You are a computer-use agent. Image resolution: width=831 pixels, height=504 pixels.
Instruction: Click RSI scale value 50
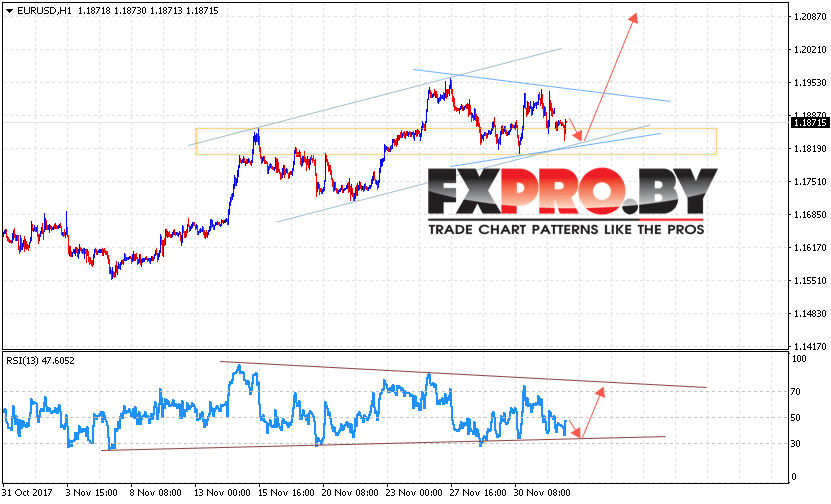pyautogui.click(x=795, y=418)
